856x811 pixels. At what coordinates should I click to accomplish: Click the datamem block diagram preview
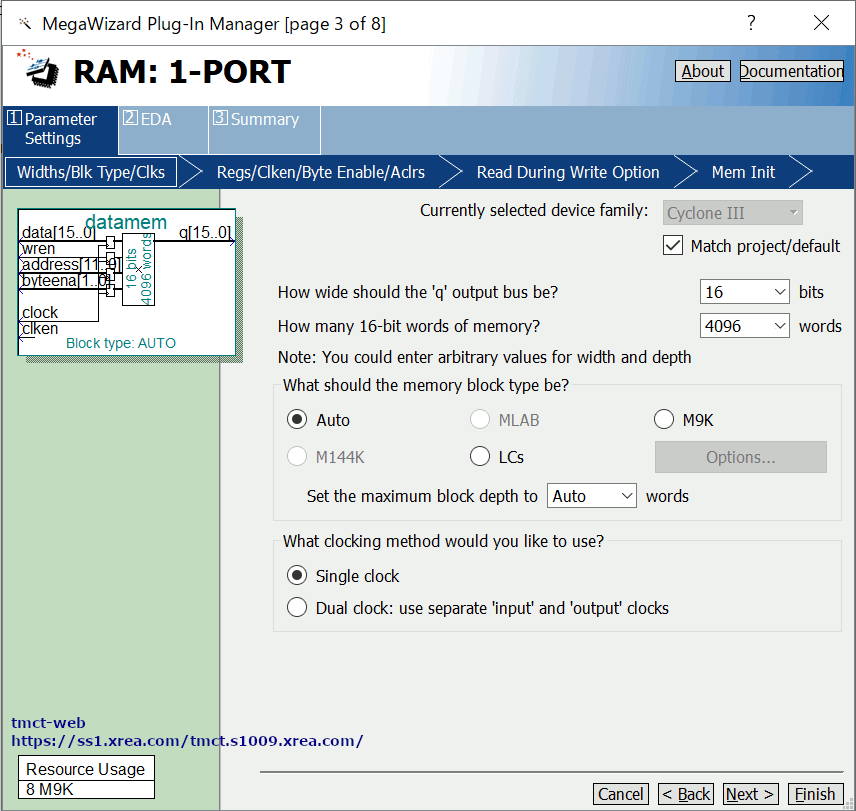point(127,282)
